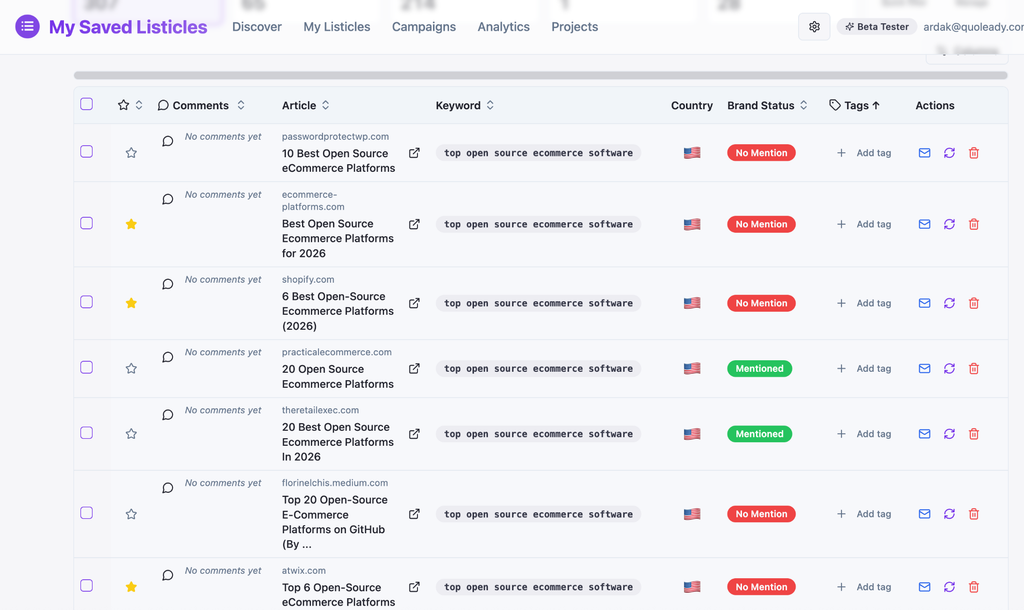Viewport: 1024px width, 610px height.
Task: Click Add tag in theretailexec.com row
Action: (863, 434)
